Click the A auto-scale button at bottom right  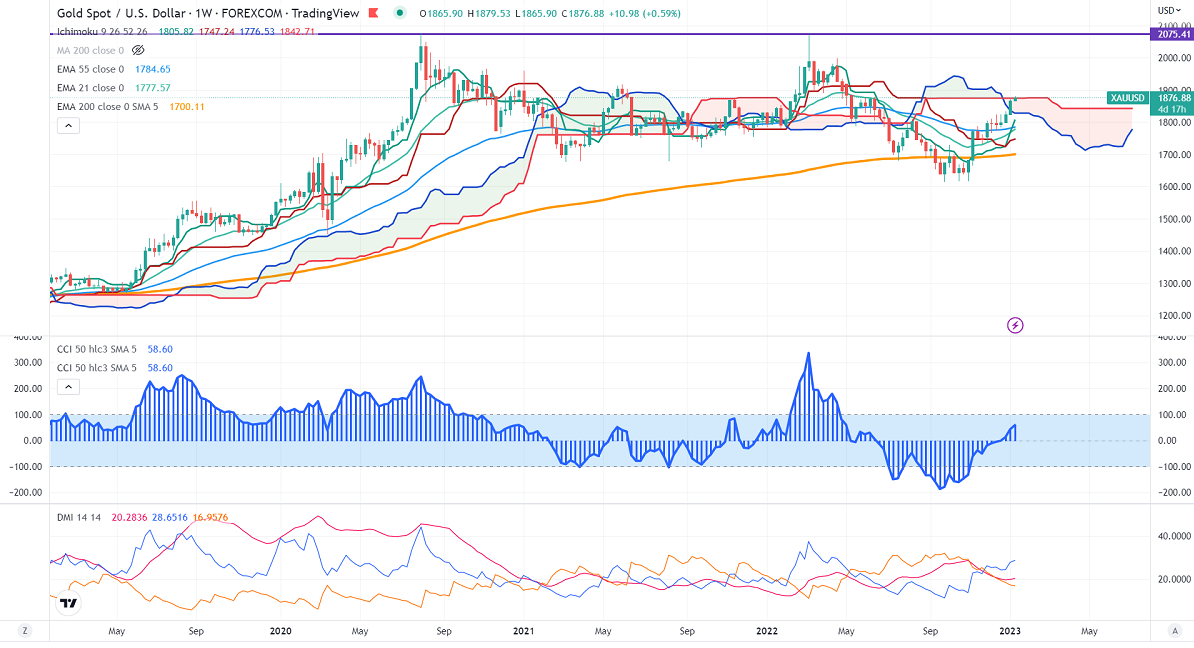[x=1175, y=630]
